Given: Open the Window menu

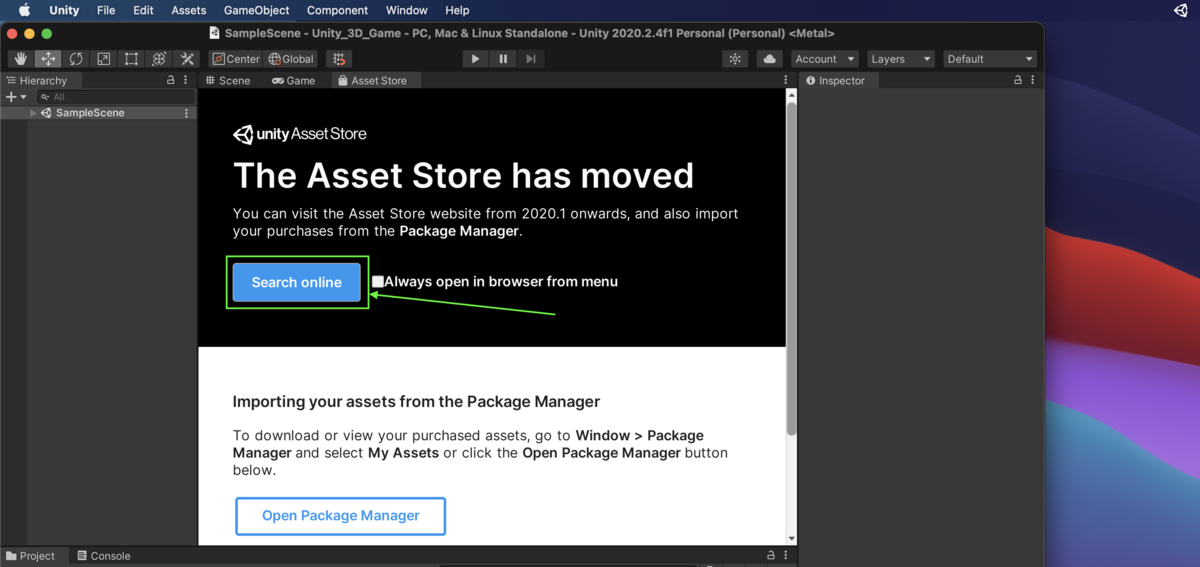Looking at the screenshot, I should tap(406, 10).
